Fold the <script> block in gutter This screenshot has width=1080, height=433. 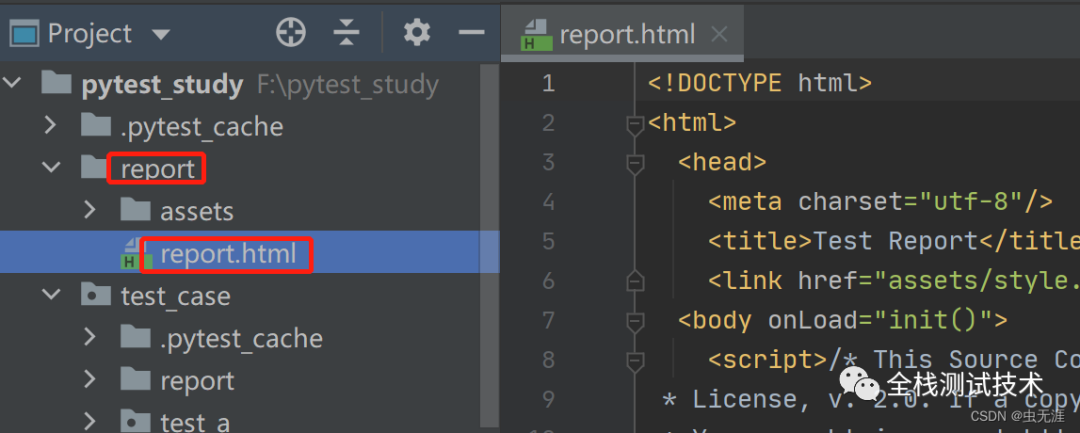(634, 360)
